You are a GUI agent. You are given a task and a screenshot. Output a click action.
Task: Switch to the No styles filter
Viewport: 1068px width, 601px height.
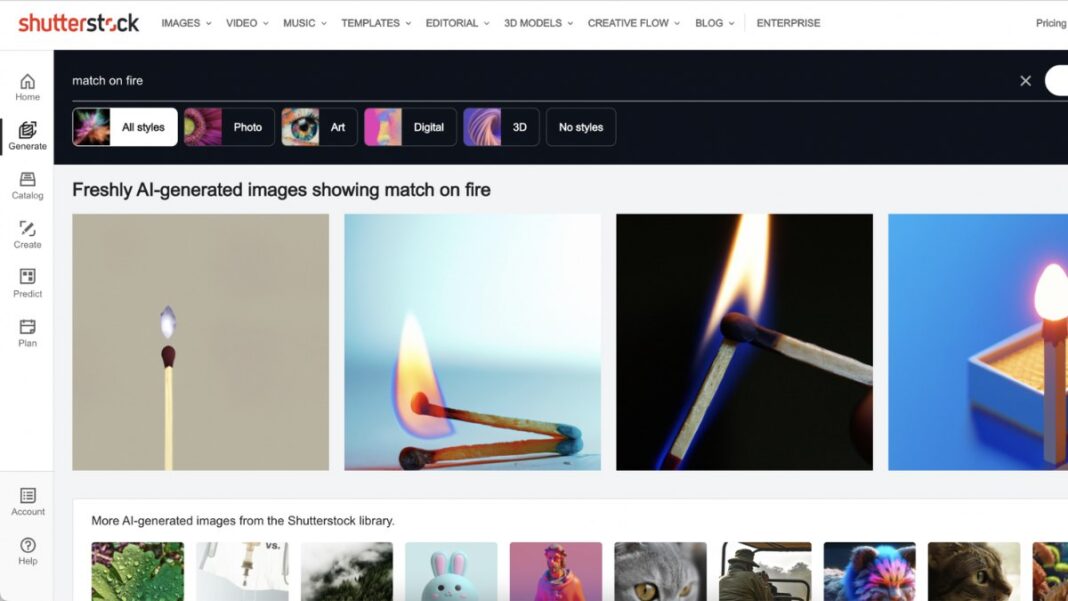[x=581, y=127]
